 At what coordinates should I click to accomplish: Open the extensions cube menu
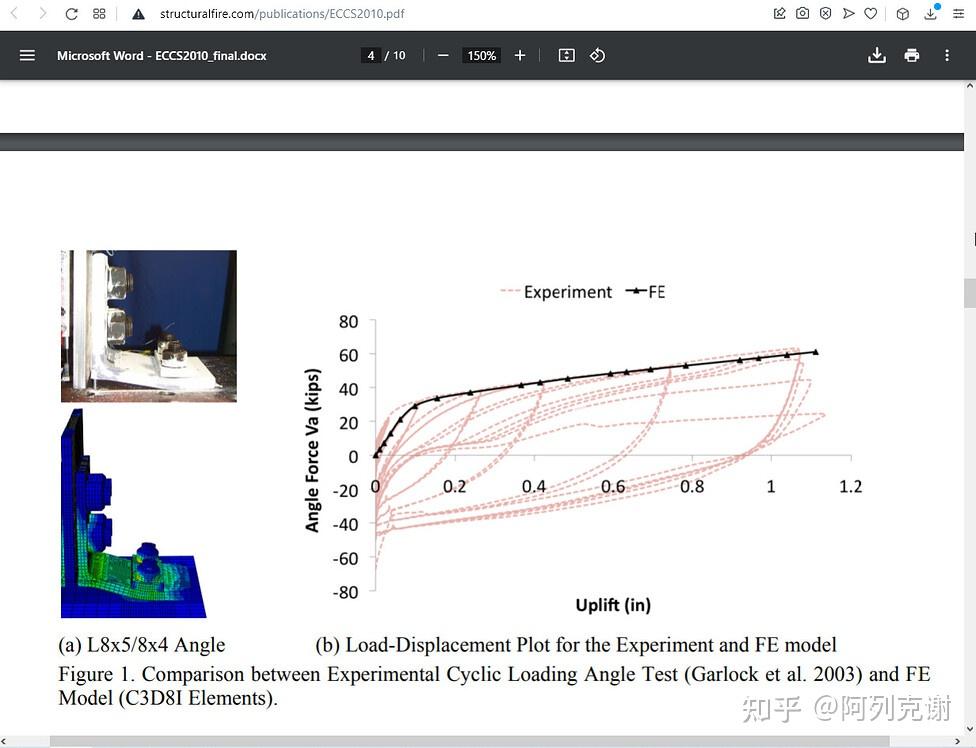(903, 13)
